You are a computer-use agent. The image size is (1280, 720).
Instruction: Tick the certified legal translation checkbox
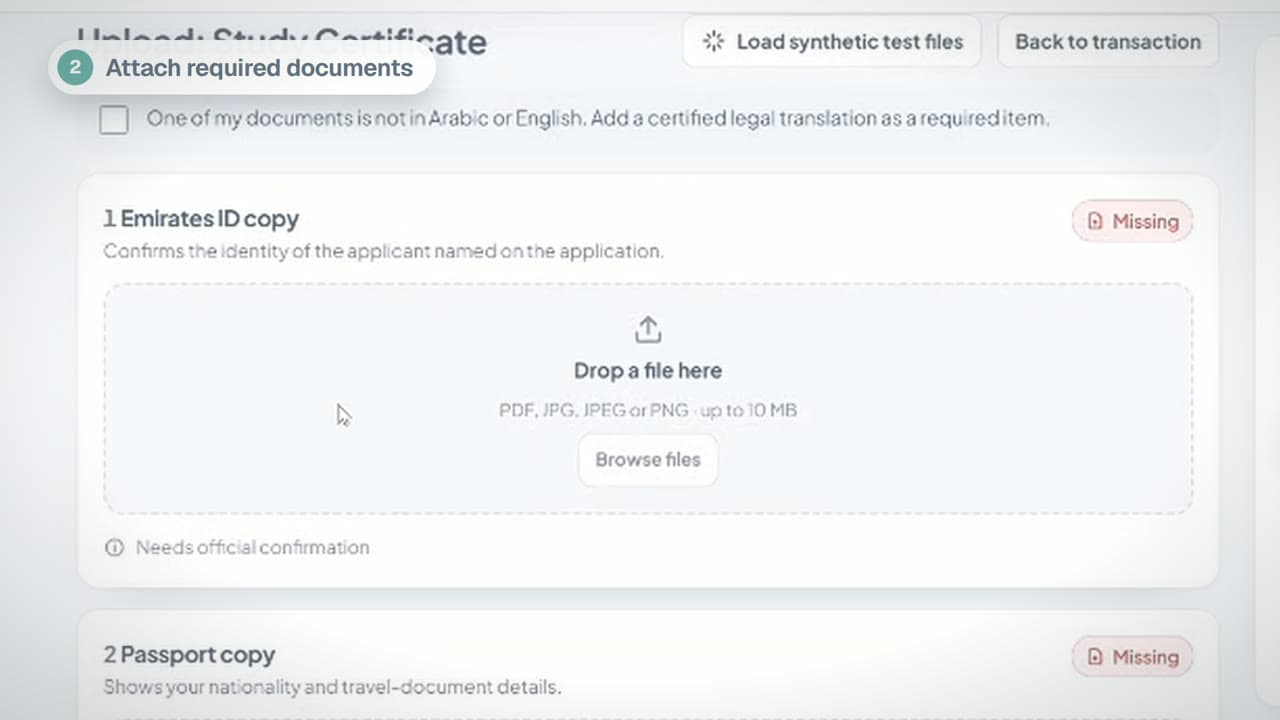click(x=114, y=120)
